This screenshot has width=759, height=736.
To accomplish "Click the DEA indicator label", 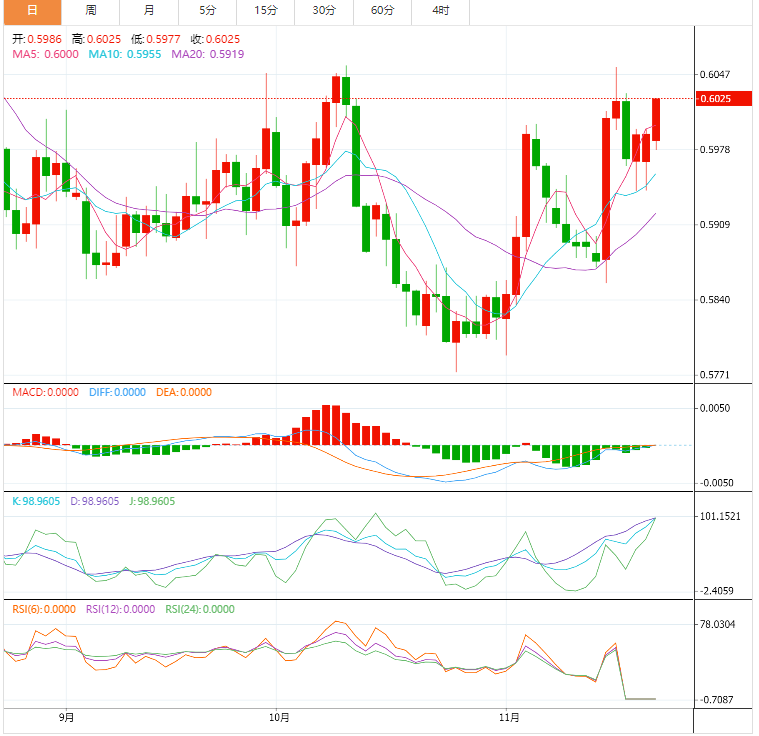I will pyautogui.click(x=184, y=393).
